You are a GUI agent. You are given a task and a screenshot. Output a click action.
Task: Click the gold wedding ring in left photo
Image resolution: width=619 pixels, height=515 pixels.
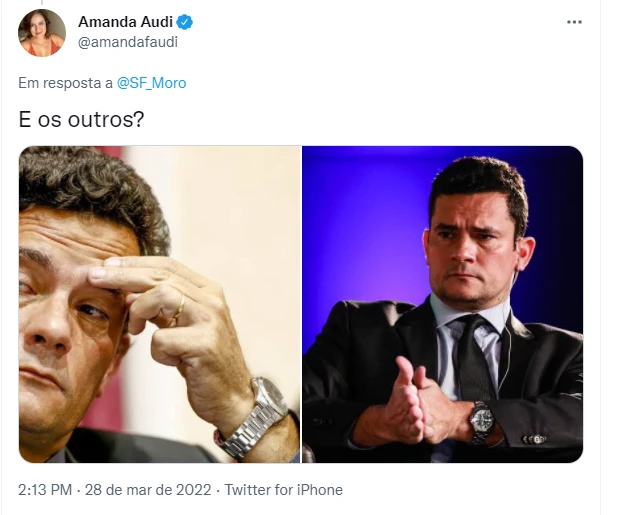pos(180,306)
